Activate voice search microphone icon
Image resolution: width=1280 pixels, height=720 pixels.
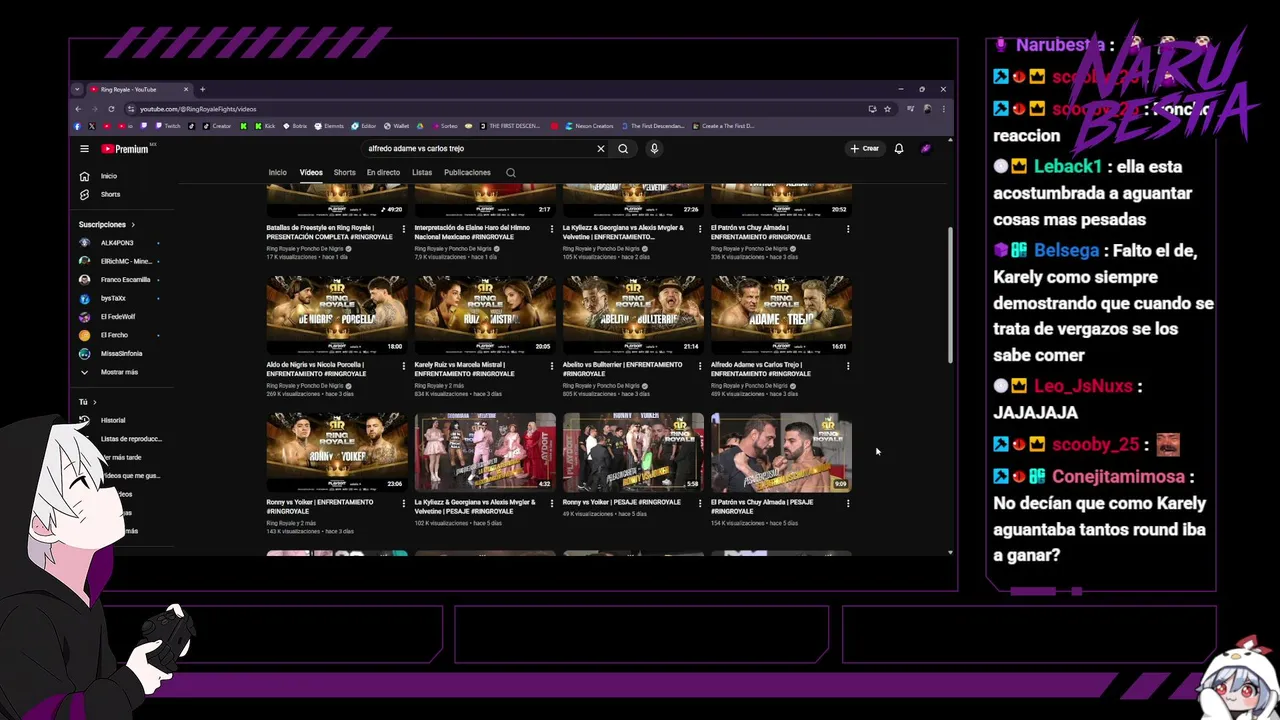coord(654,149)
